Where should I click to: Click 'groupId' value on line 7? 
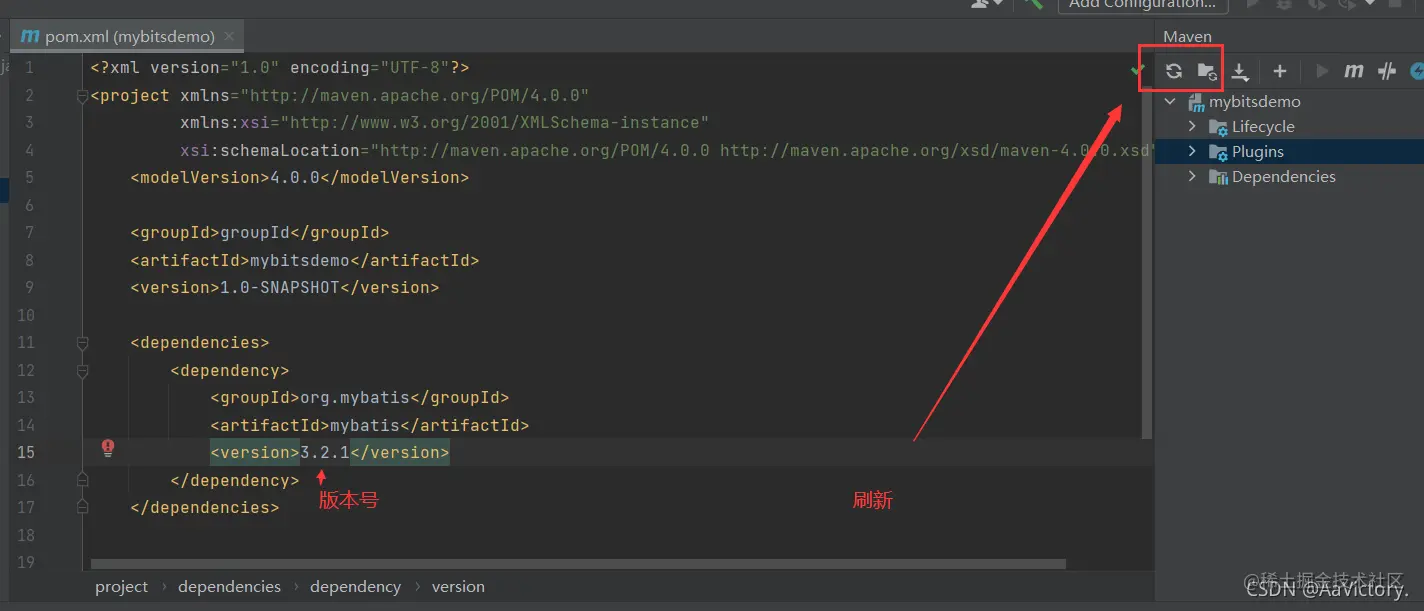(255, 232)
